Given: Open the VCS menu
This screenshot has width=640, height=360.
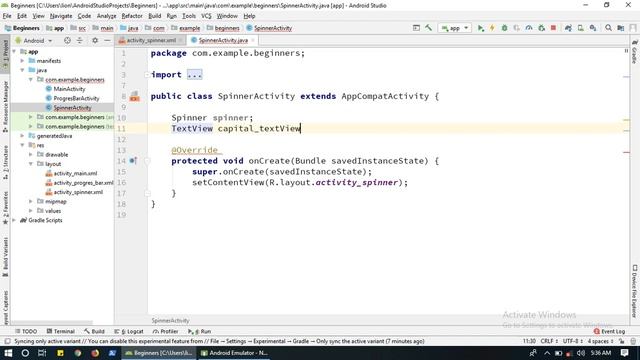Looking at the screenshot, I should 206,16.
